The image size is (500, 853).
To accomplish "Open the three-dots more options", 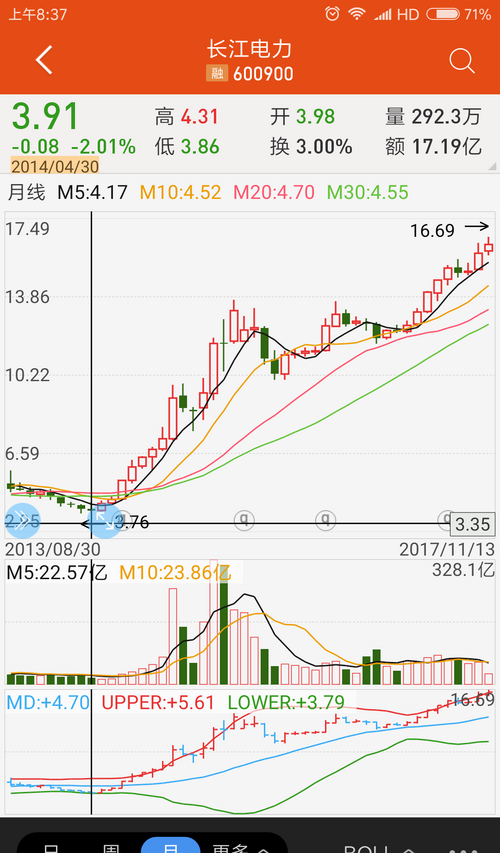I will point(463,850).
